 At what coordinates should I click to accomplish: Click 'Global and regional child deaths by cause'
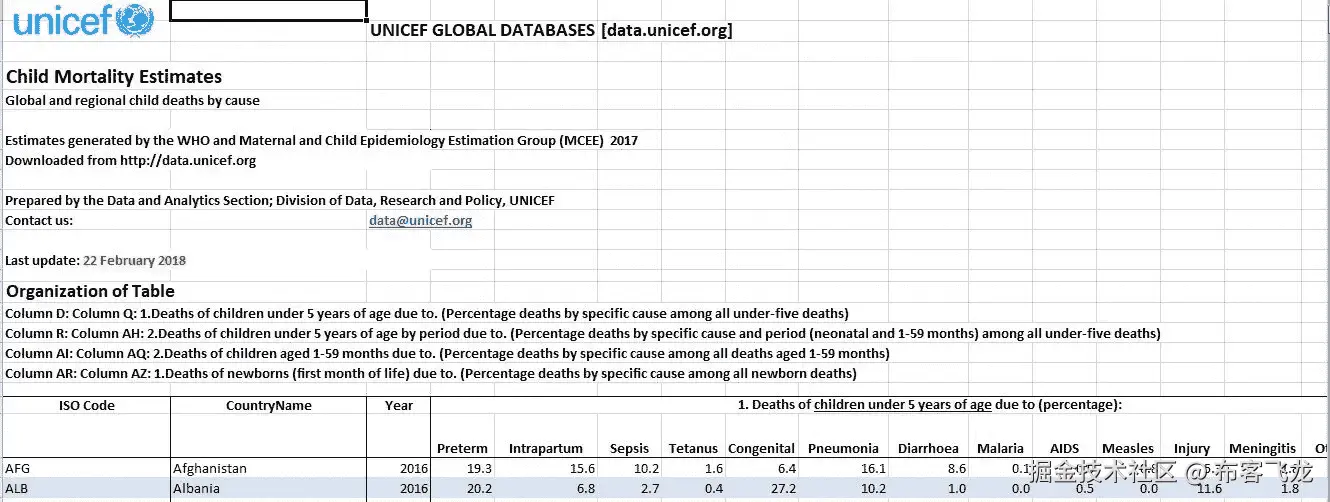pos(132,101)
